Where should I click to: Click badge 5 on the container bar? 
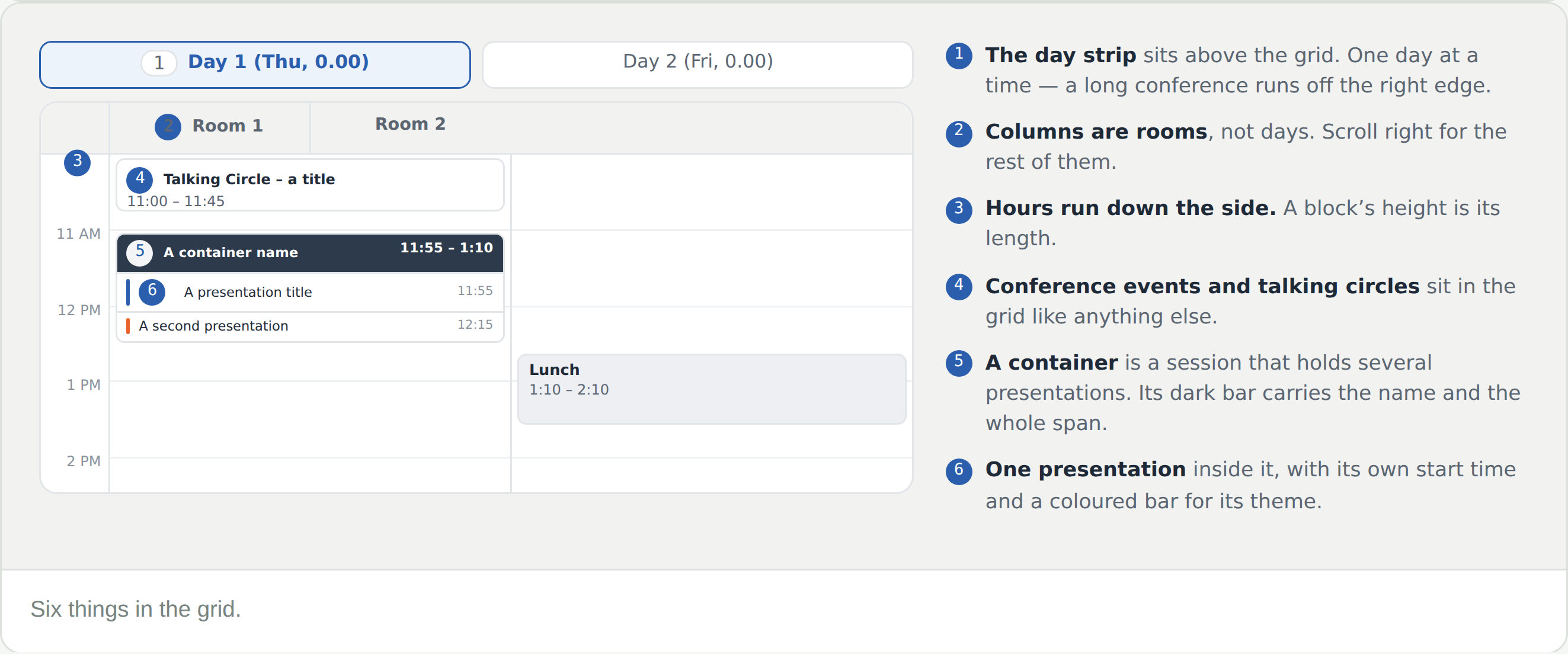pos(140,252)
